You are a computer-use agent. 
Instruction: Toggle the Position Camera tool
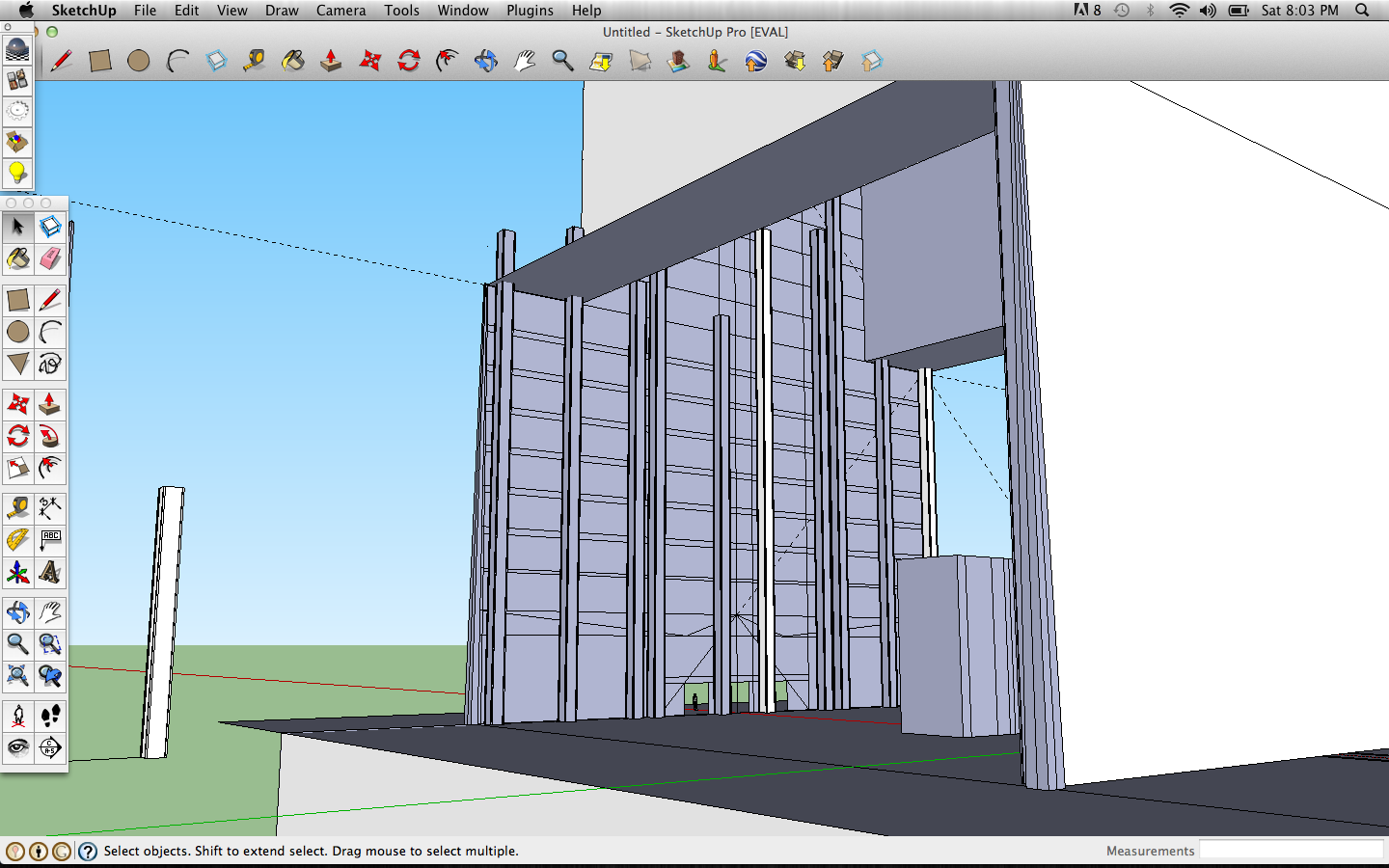(17, 715)
